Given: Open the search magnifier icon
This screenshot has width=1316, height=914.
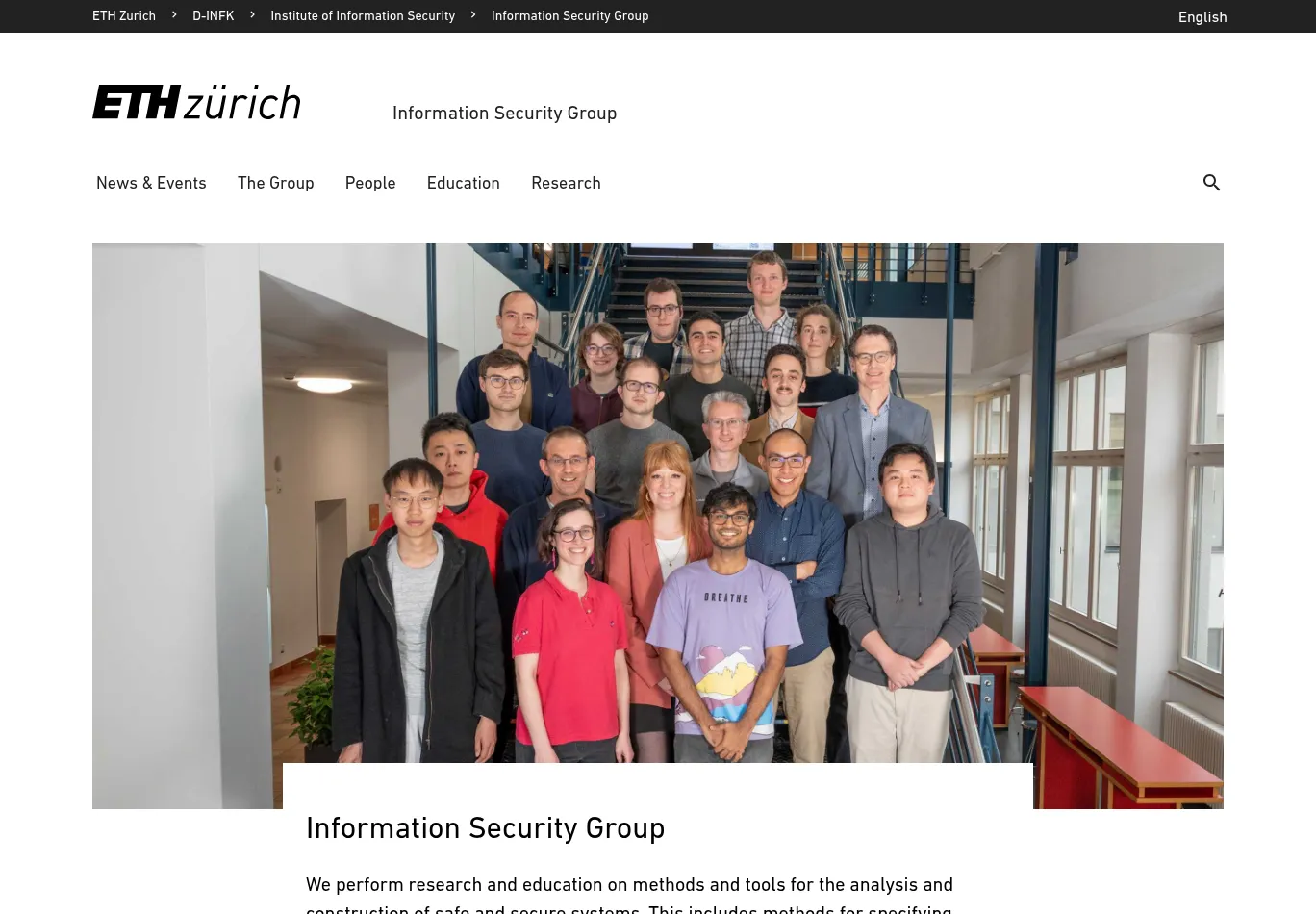Looking at the screenshot, I should 1211,182.
